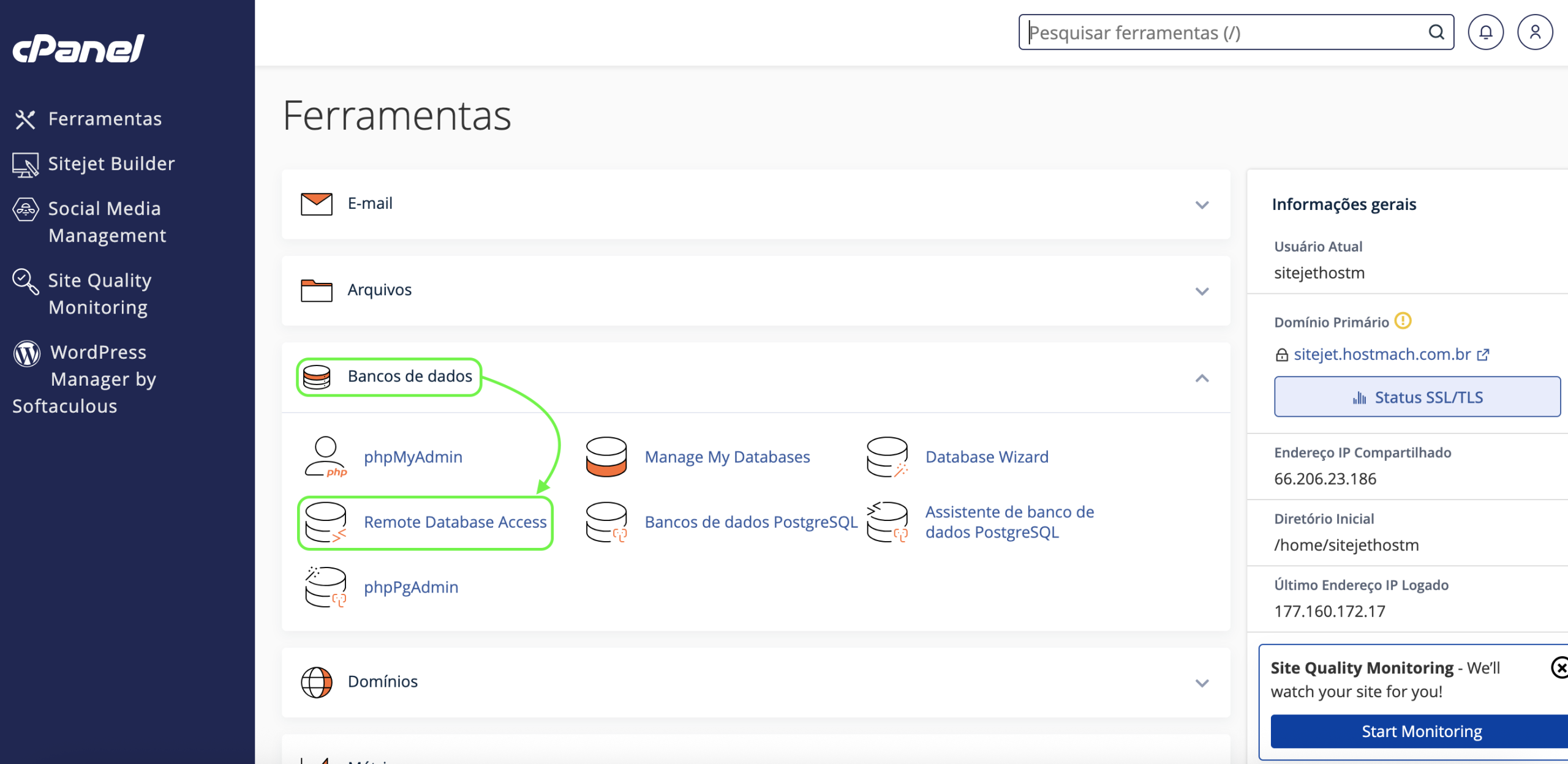Open Bancos de dados PostgreSQL link
This screenshot has height=764, width=1568.
coord(751,522)
